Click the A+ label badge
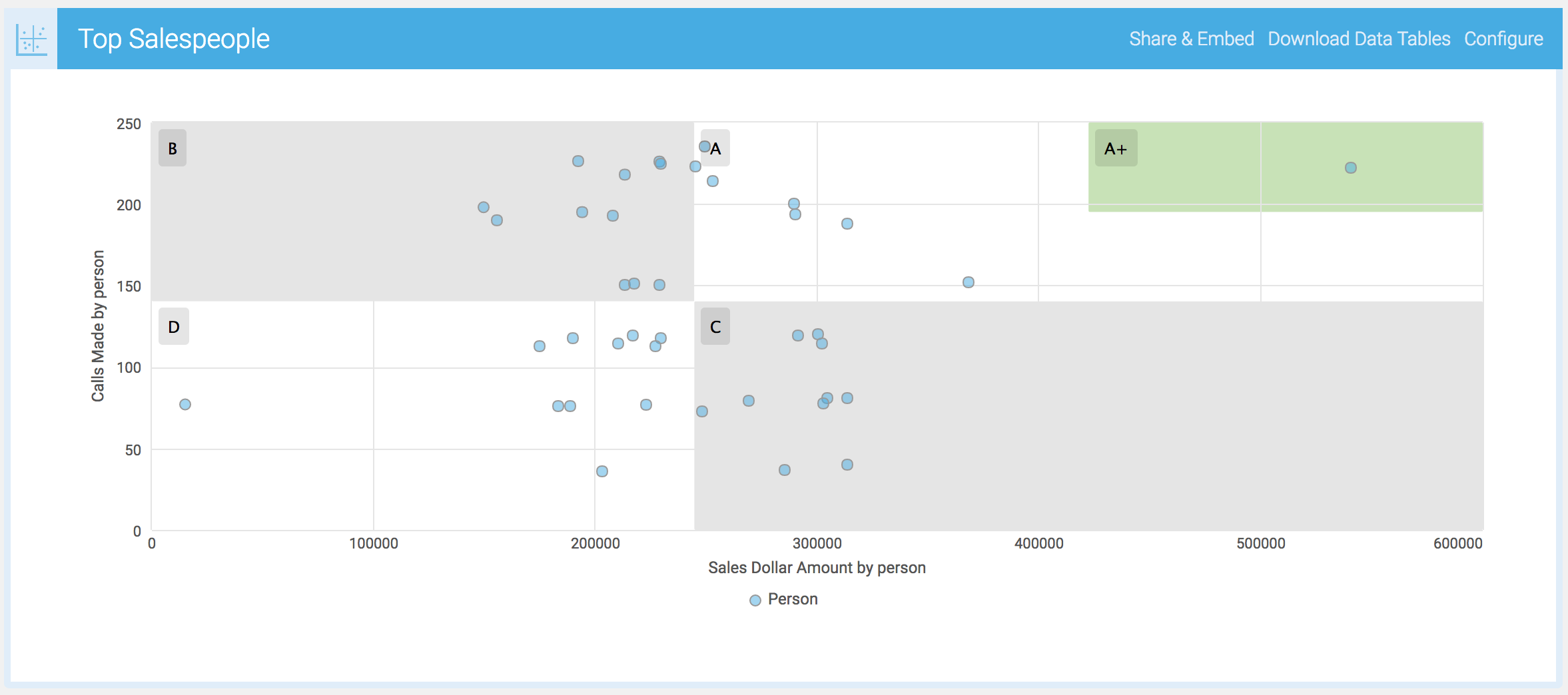Screen dimensions: 1568x695 point(1116,148)
